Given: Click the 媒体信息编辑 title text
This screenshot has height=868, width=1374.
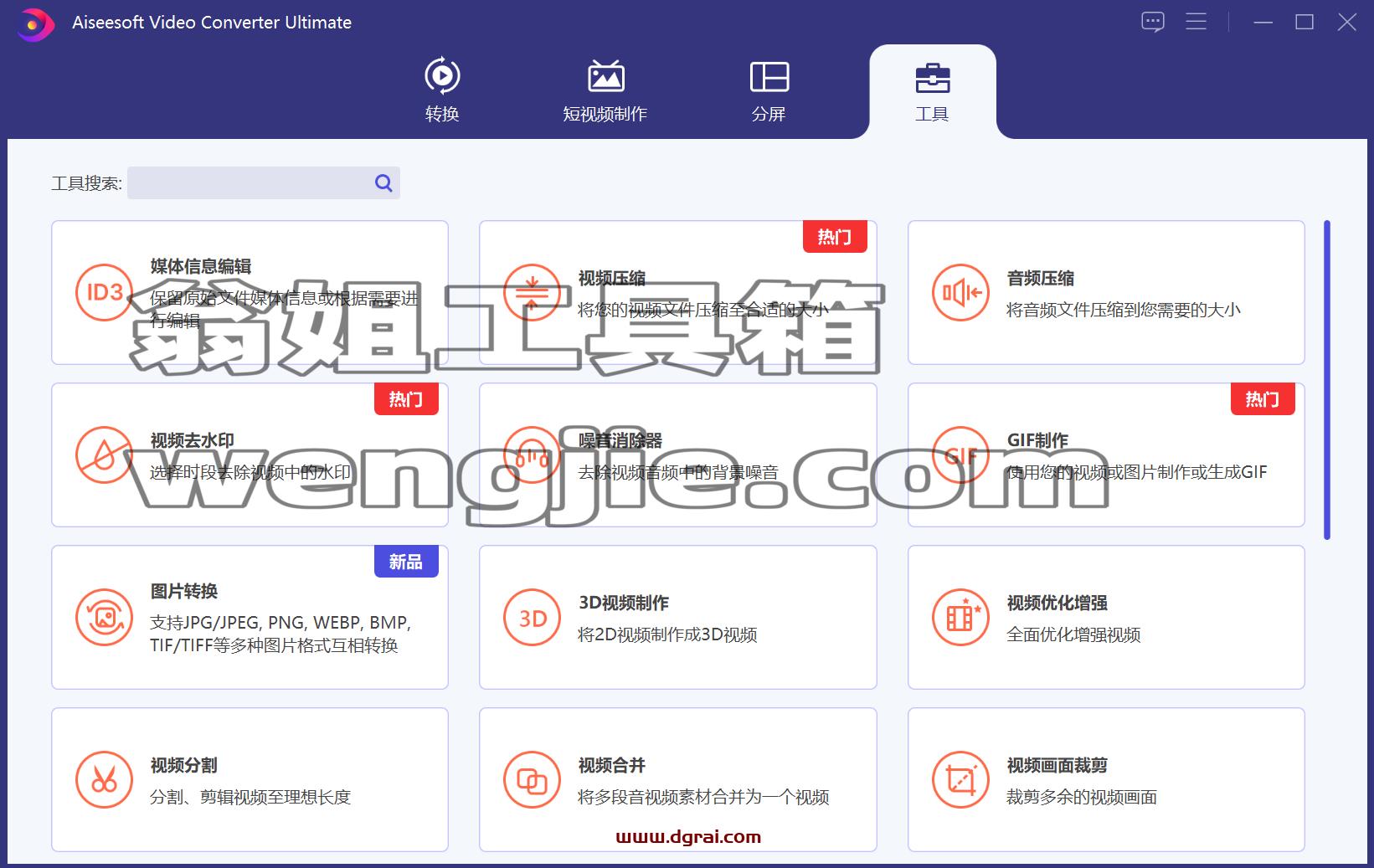Looking at the screenshot, I should point(201,266).
